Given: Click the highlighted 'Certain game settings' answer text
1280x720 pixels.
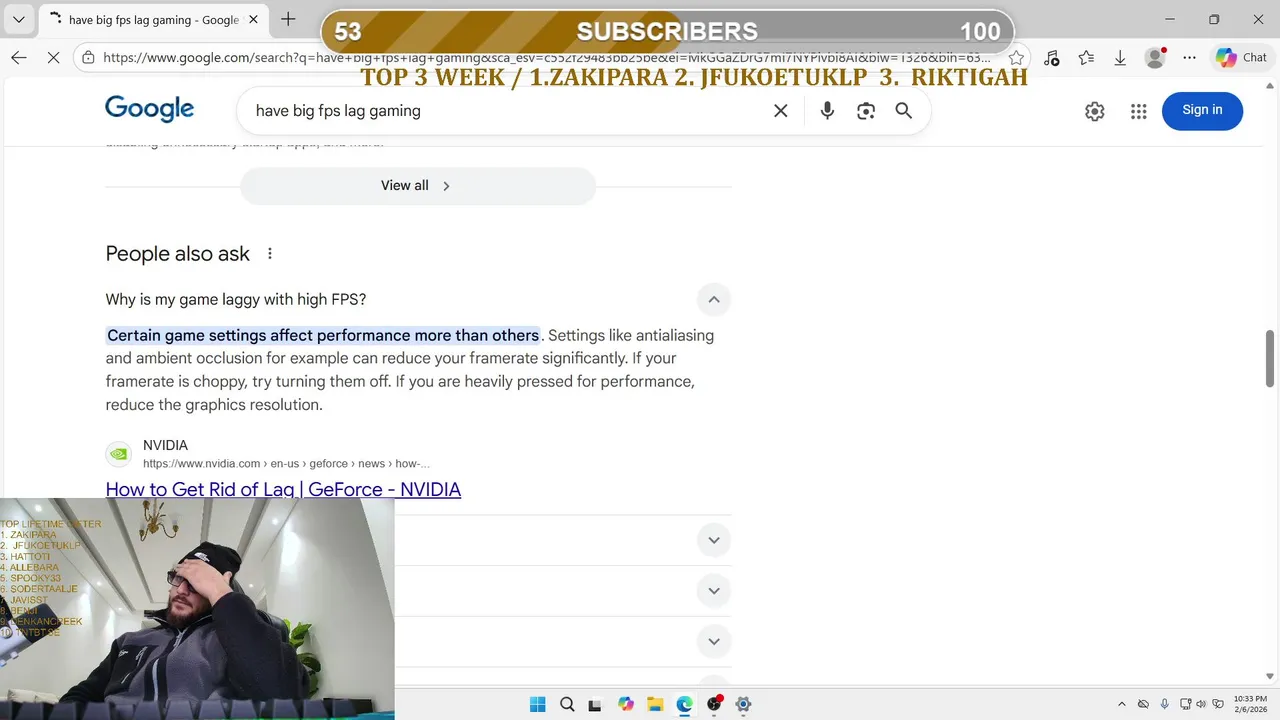Looking at the screenshot, I should (323, 335).
